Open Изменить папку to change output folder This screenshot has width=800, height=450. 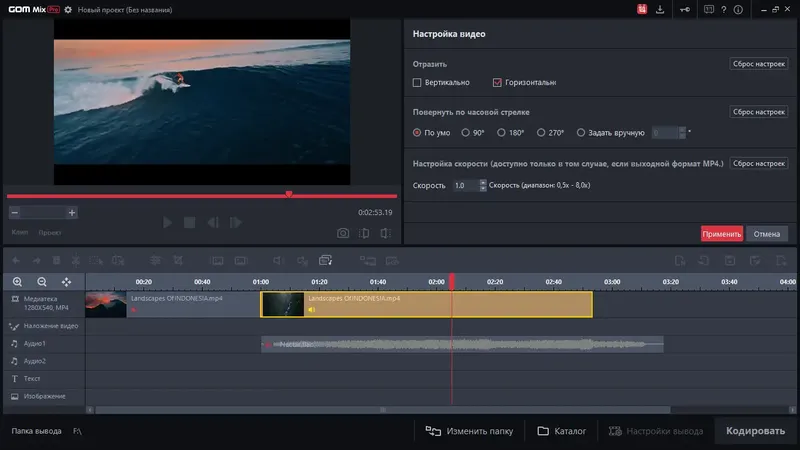[x=469, y=431]
